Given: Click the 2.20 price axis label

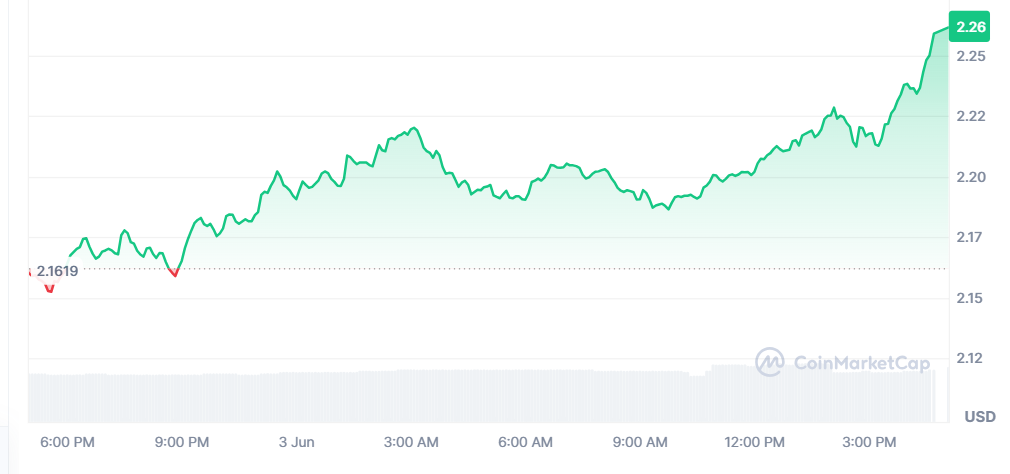Looking at the screenshot, I should pyautogui.click(x=971, y=178).
